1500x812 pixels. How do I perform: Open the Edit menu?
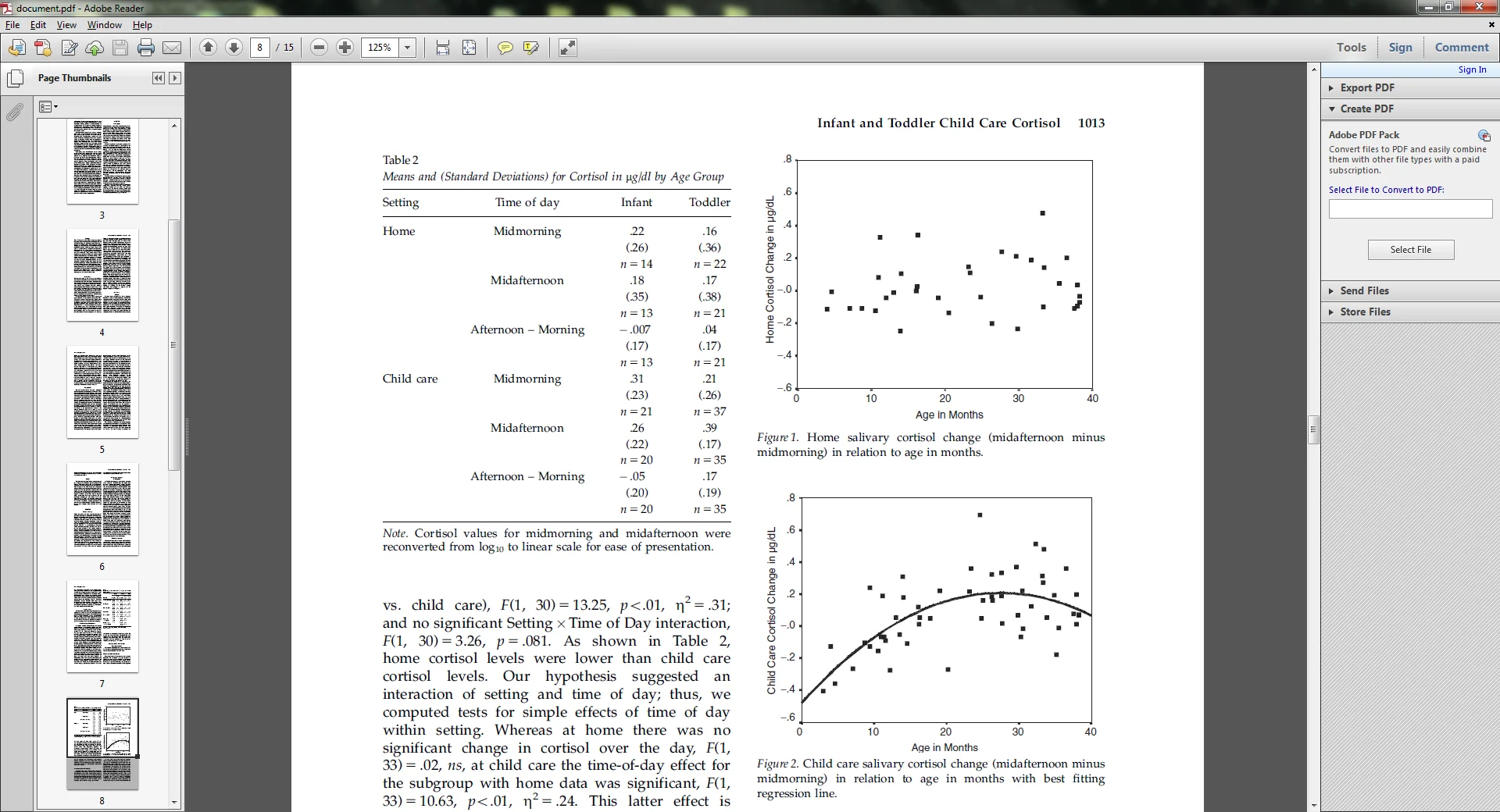pos(38,25)
